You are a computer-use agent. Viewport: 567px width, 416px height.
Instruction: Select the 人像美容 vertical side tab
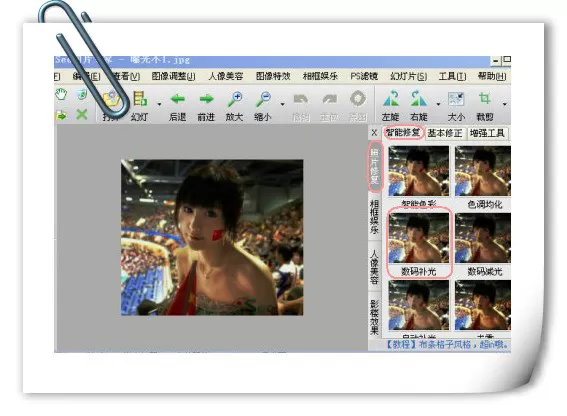click(375, 267)
